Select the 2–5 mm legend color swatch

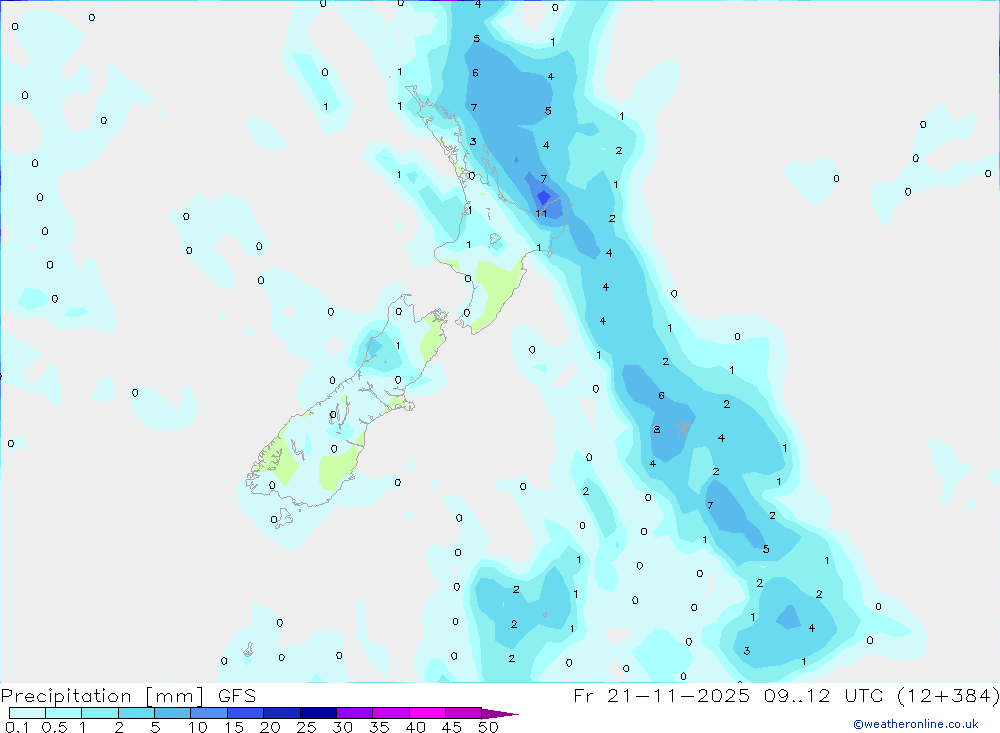click(136, 713)
